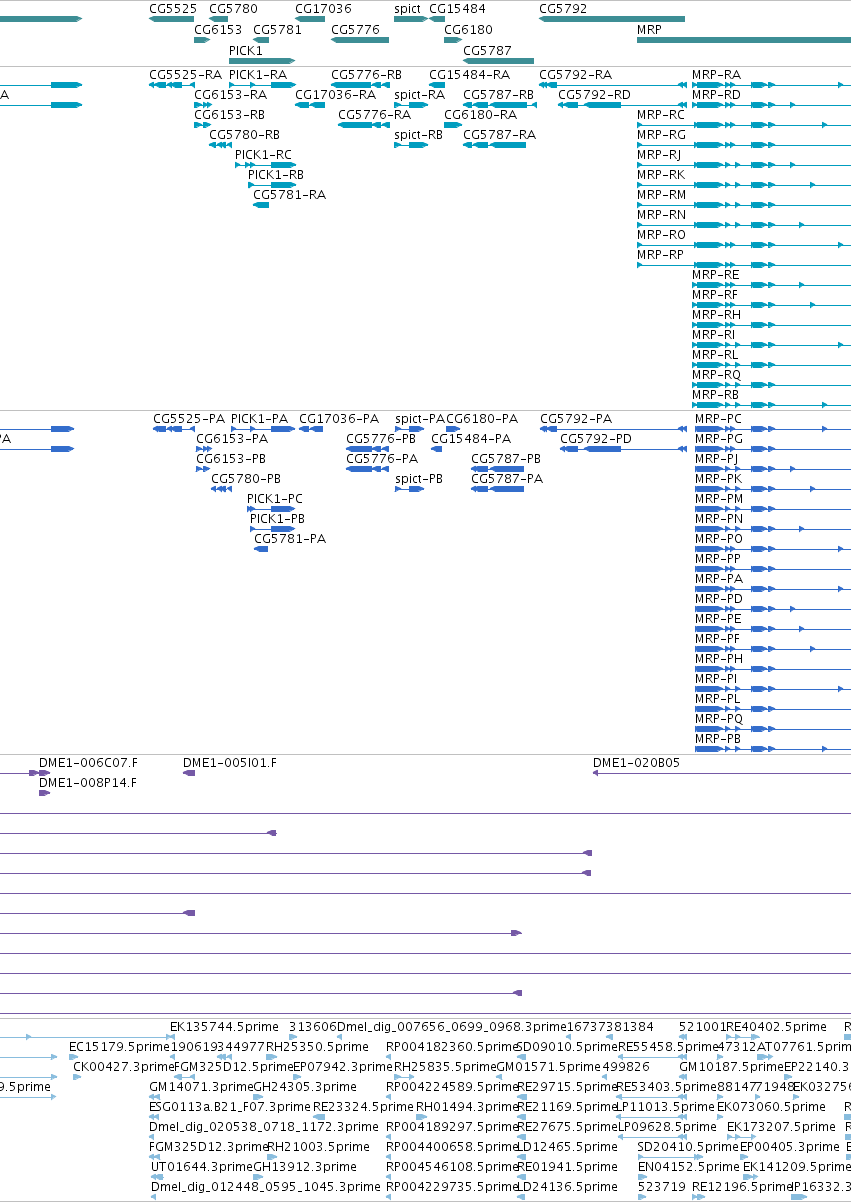Click protein label CG5787-PB
The height and width of the screenshot is (1202, 851).
tap(506, 459)
